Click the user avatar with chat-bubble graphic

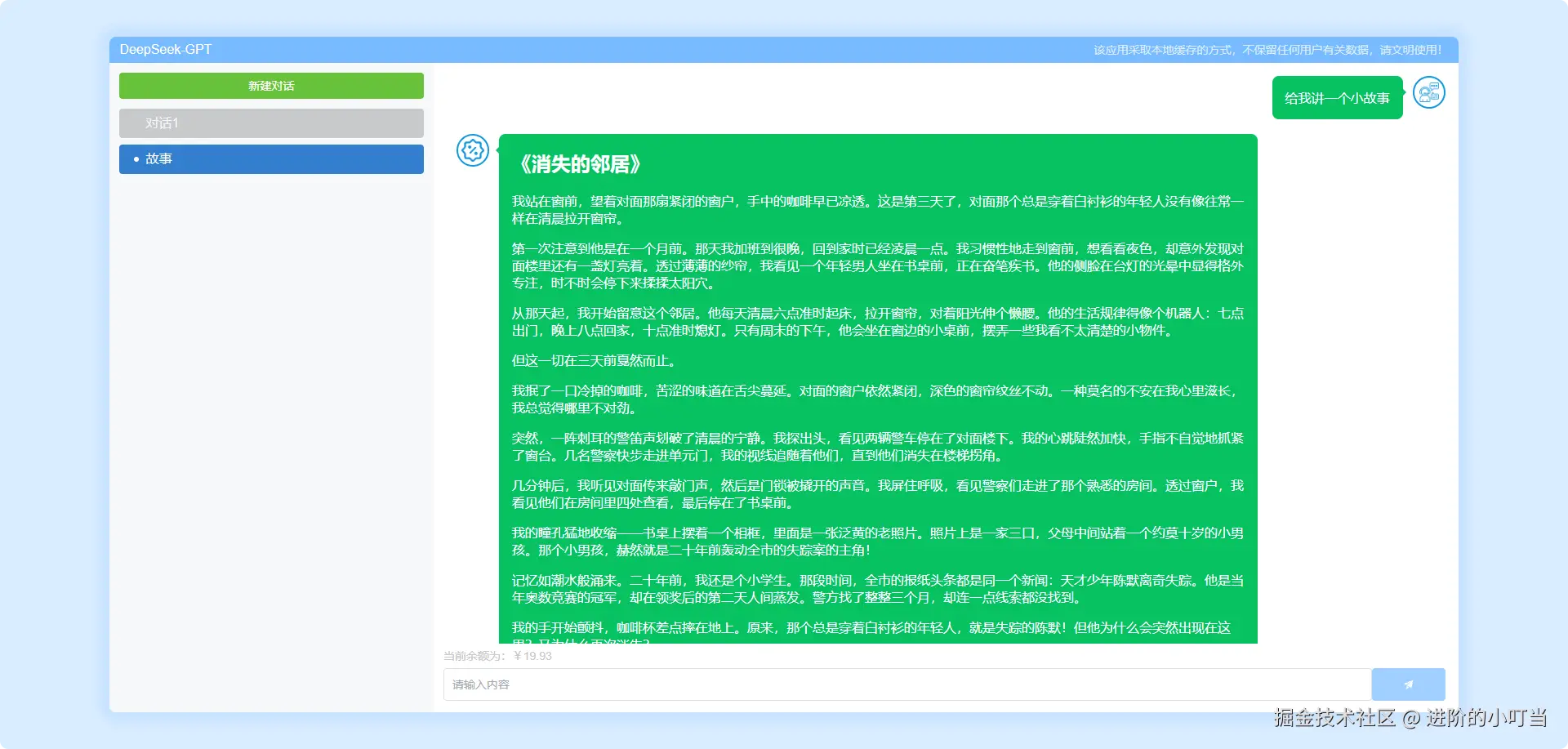[x=1428, y=93]
